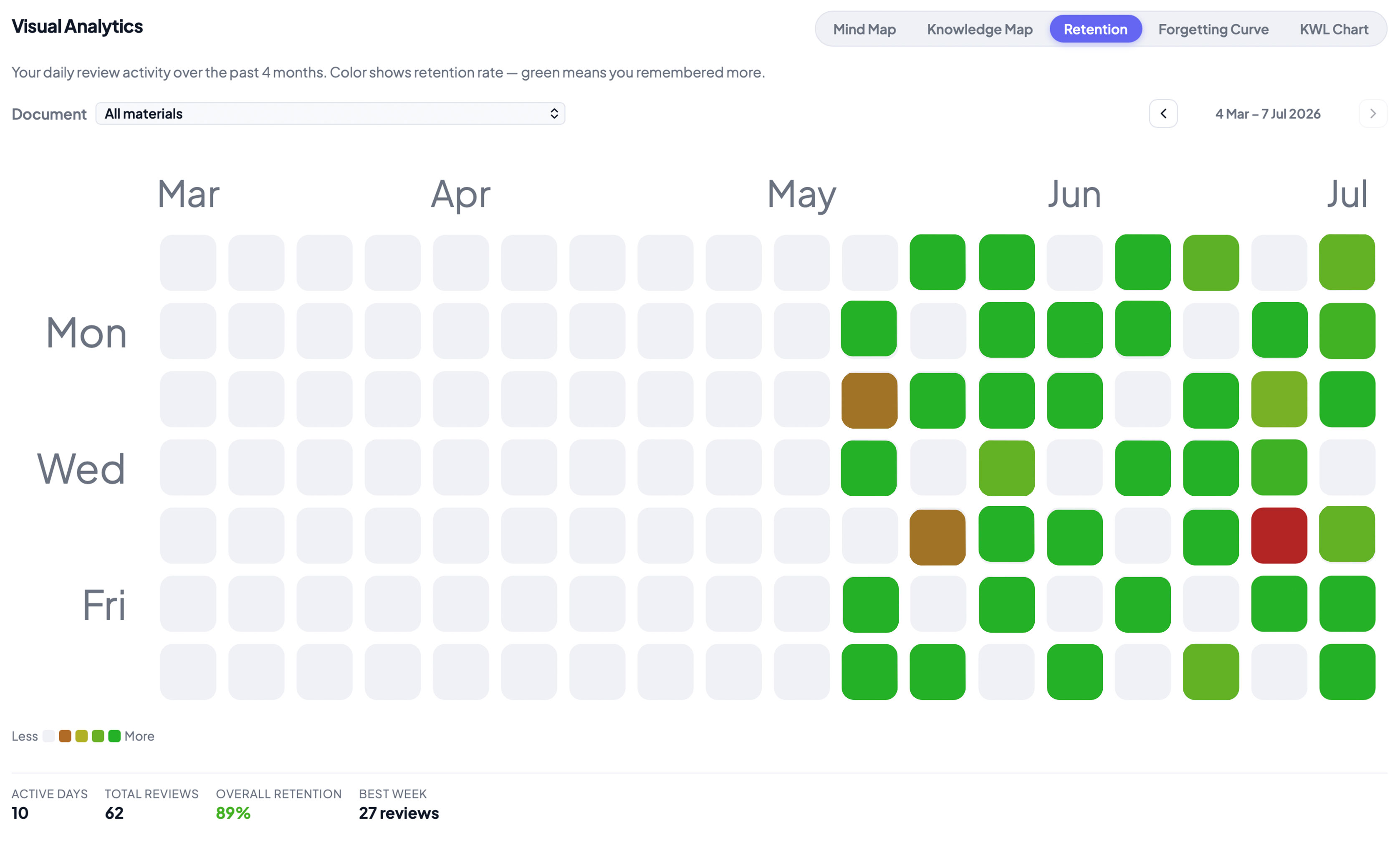1400x848 pixels.
Task: Click the 'Less' legend label
Action: click(x=25, y=736)
